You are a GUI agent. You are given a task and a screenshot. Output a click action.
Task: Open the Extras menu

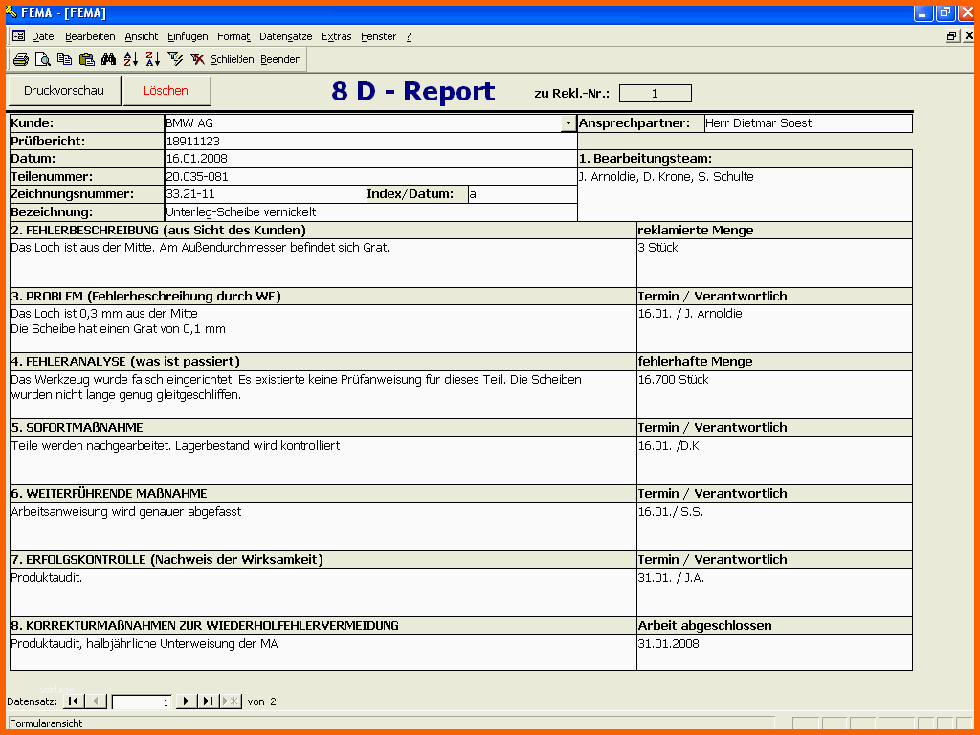pyautogui.click(x=336, y=36)
